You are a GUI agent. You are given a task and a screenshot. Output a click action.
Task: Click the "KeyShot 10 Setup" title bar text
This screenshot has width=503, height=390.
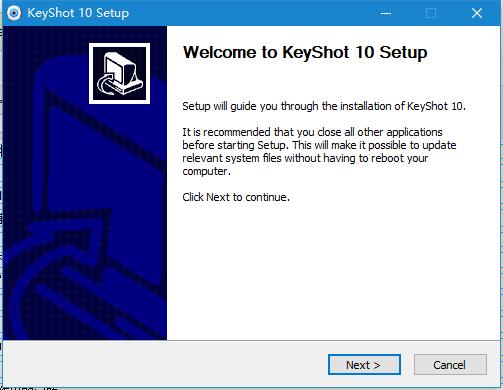[x=78, y=13]
